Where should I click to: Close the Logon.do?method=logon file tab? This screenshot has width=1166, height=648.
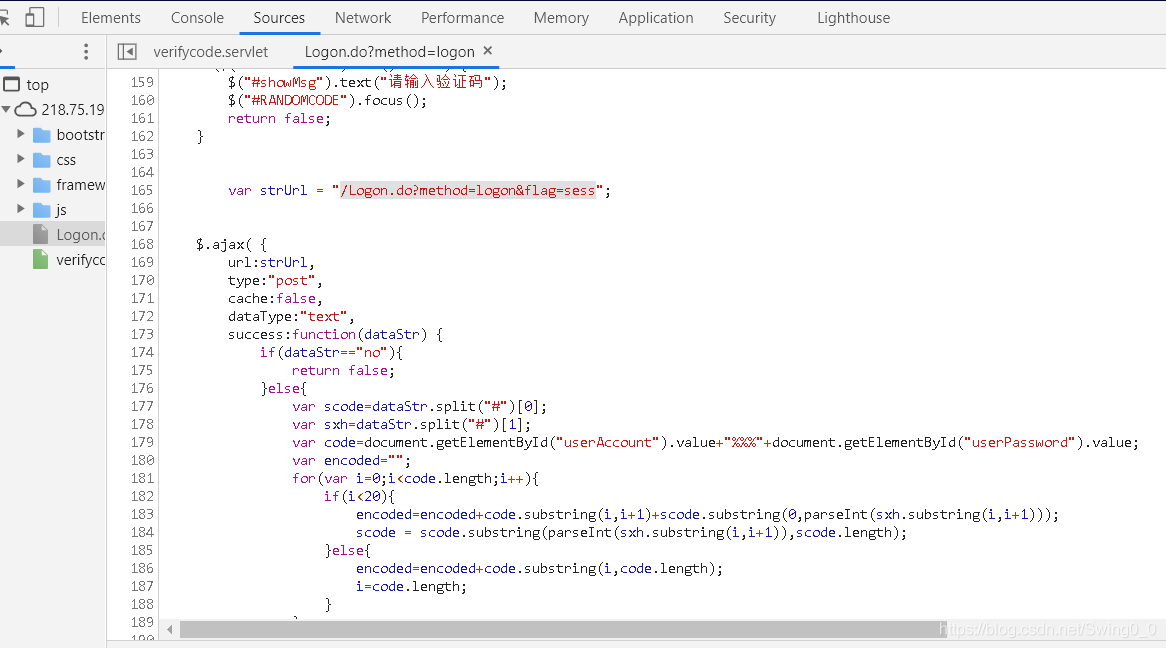coord(488,51)
